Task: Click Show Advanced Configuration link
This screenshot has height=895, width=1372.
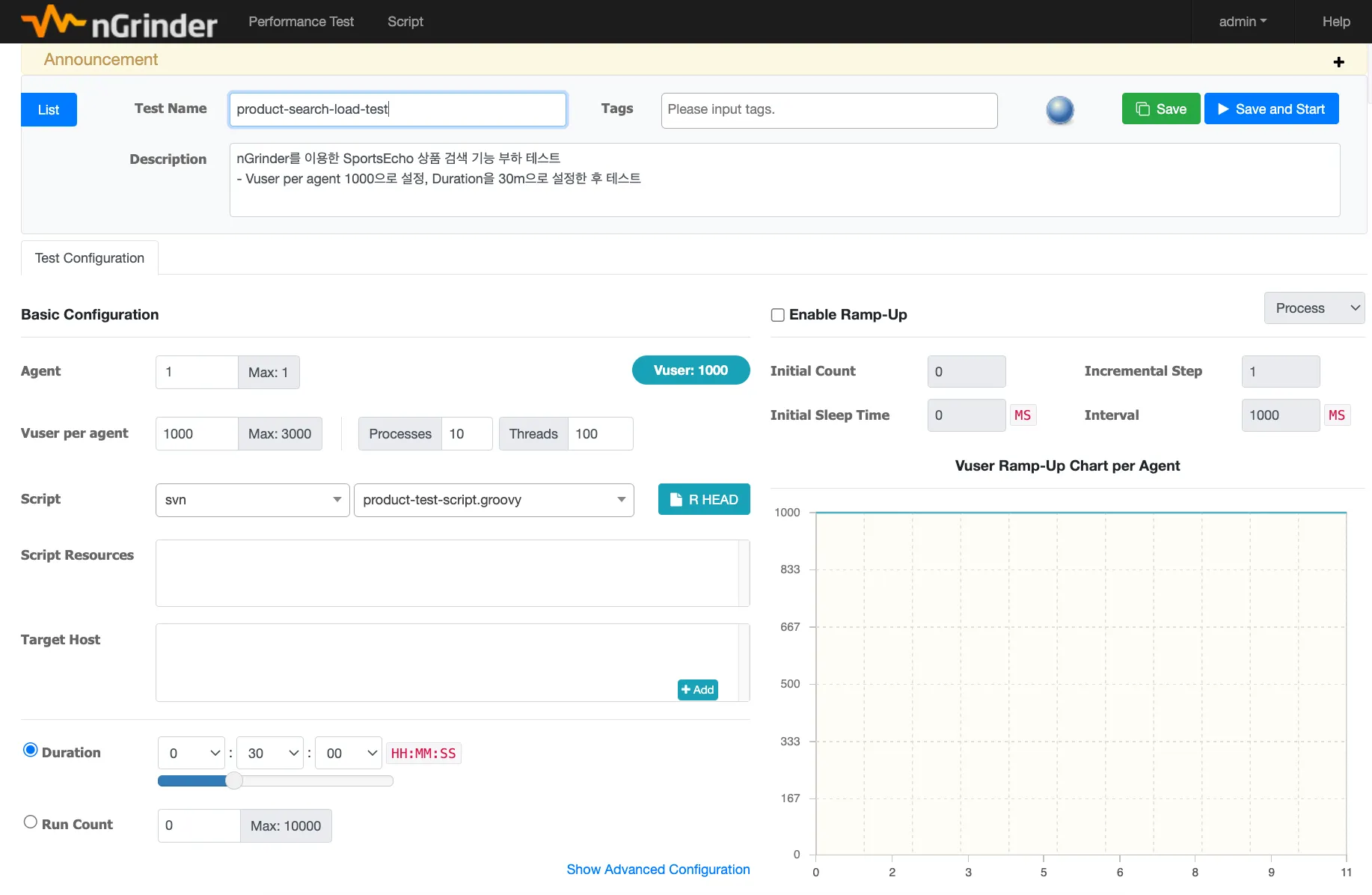Action: coord(658,870)
